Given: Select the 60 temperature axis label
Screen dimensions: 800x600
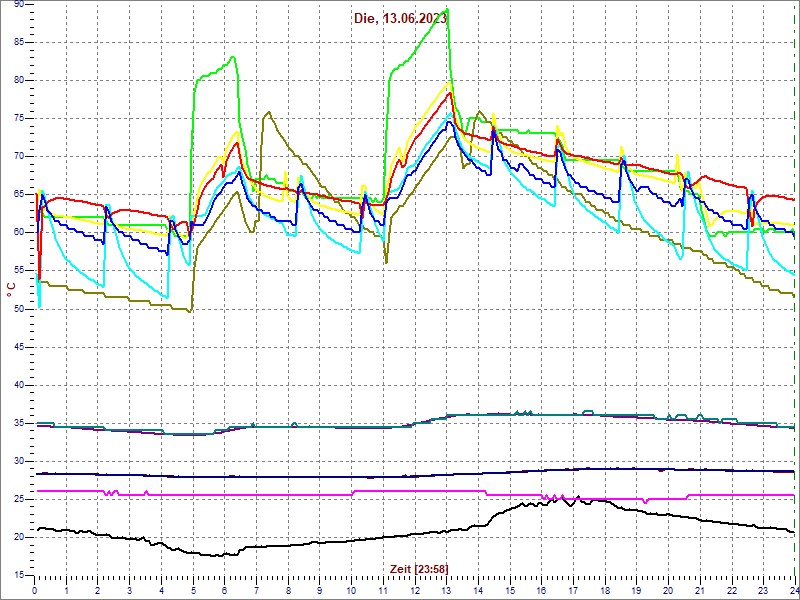Looking at the screenshot, I should 18,233.
